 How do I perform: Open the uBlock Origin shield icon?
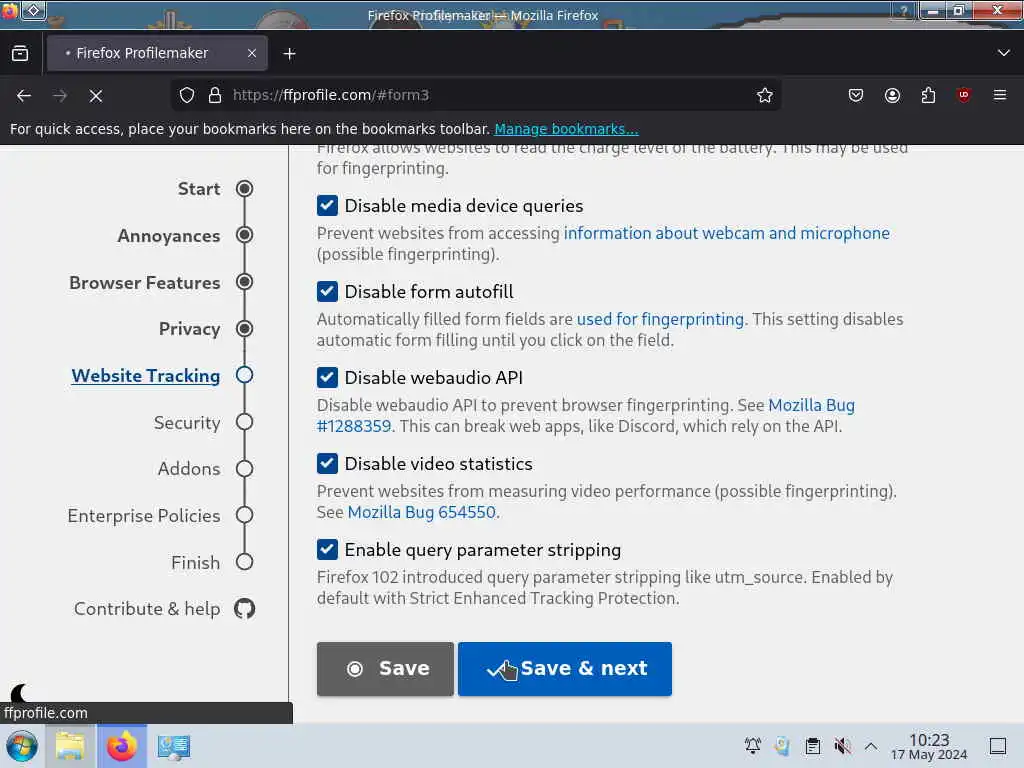[964, 95]
